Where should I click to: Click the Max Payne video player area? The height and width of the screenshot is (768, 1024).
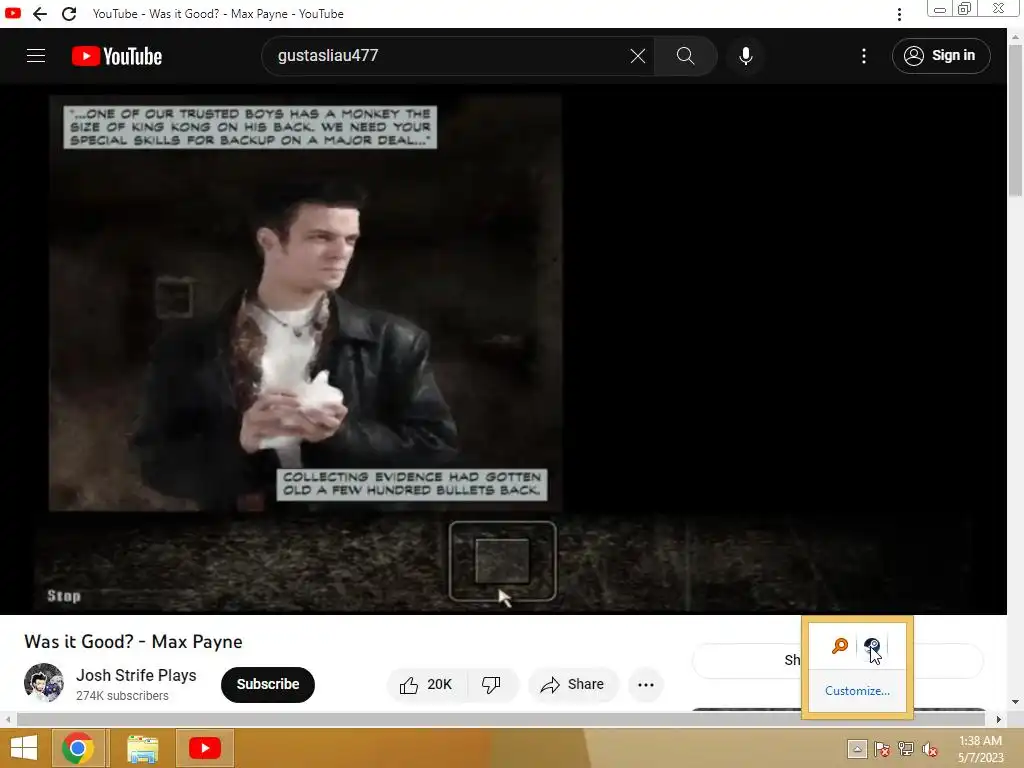(504, 349)
